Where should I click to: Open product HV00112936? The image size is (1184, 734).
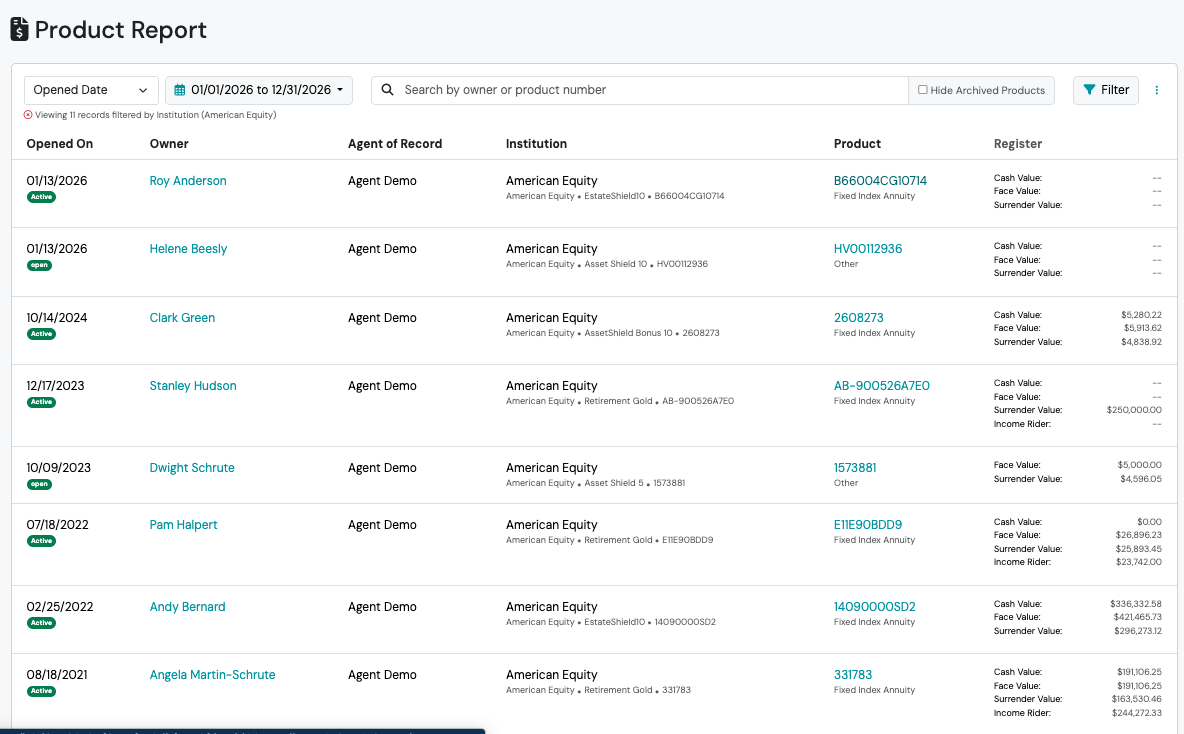click(868, 248)
